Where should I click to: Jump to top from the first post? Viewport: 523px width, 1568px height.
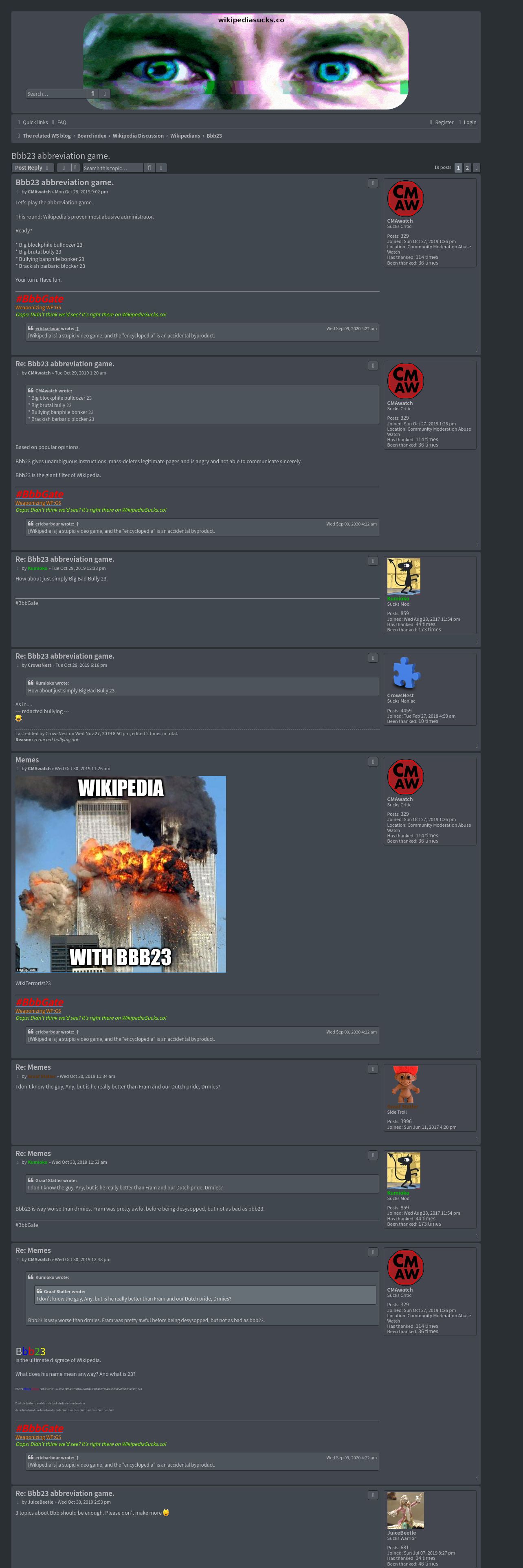pyautogui.click(x=476, y=349)
